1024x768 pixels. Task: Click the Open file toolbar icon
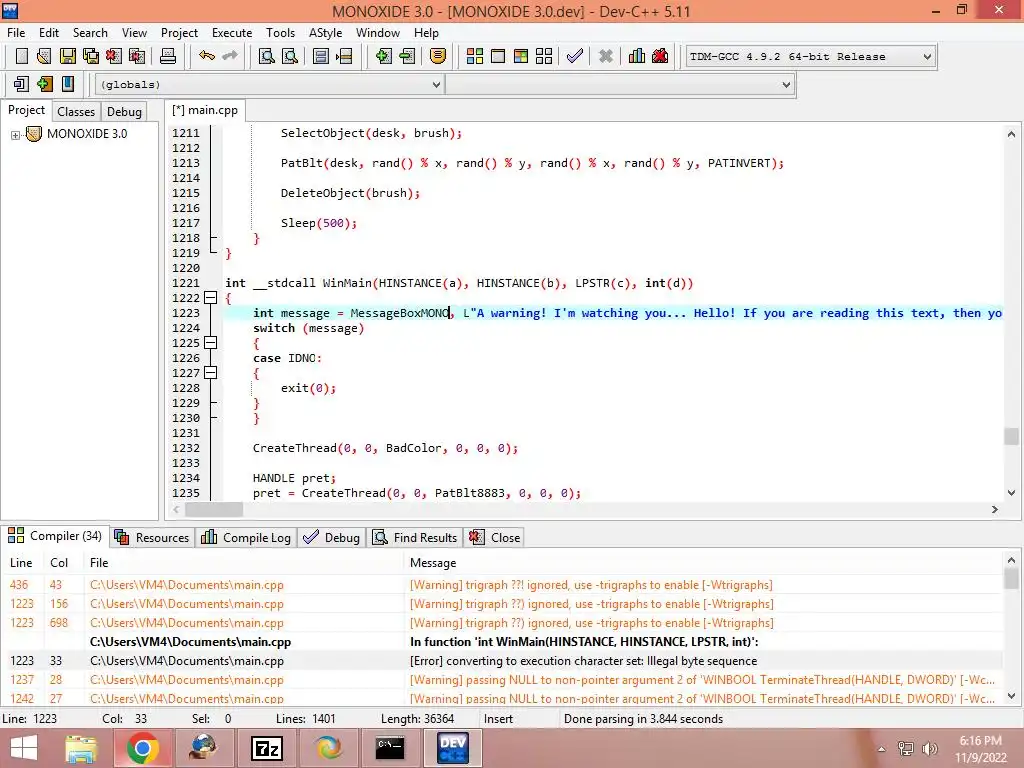coord(44,56)
